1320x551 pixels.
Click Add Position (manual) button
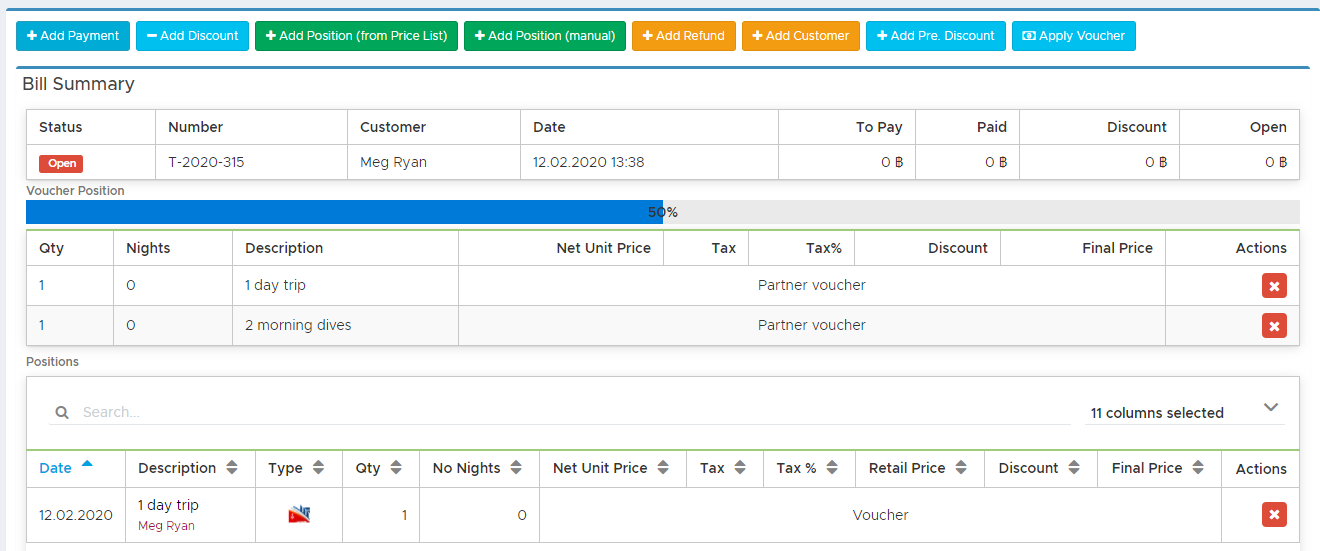tap(545, 36)
